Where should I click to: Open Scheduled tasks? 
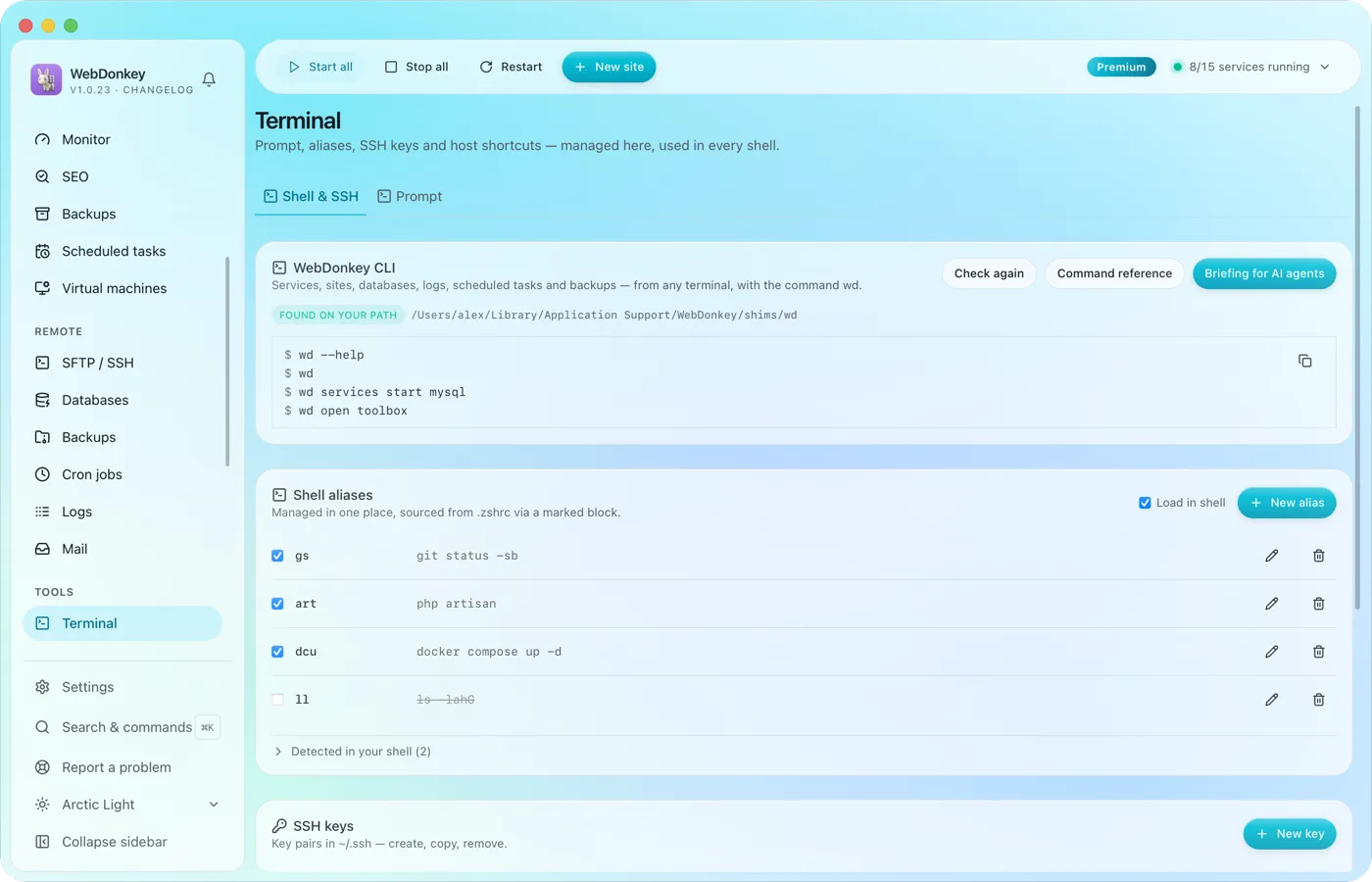click(122, 251)
